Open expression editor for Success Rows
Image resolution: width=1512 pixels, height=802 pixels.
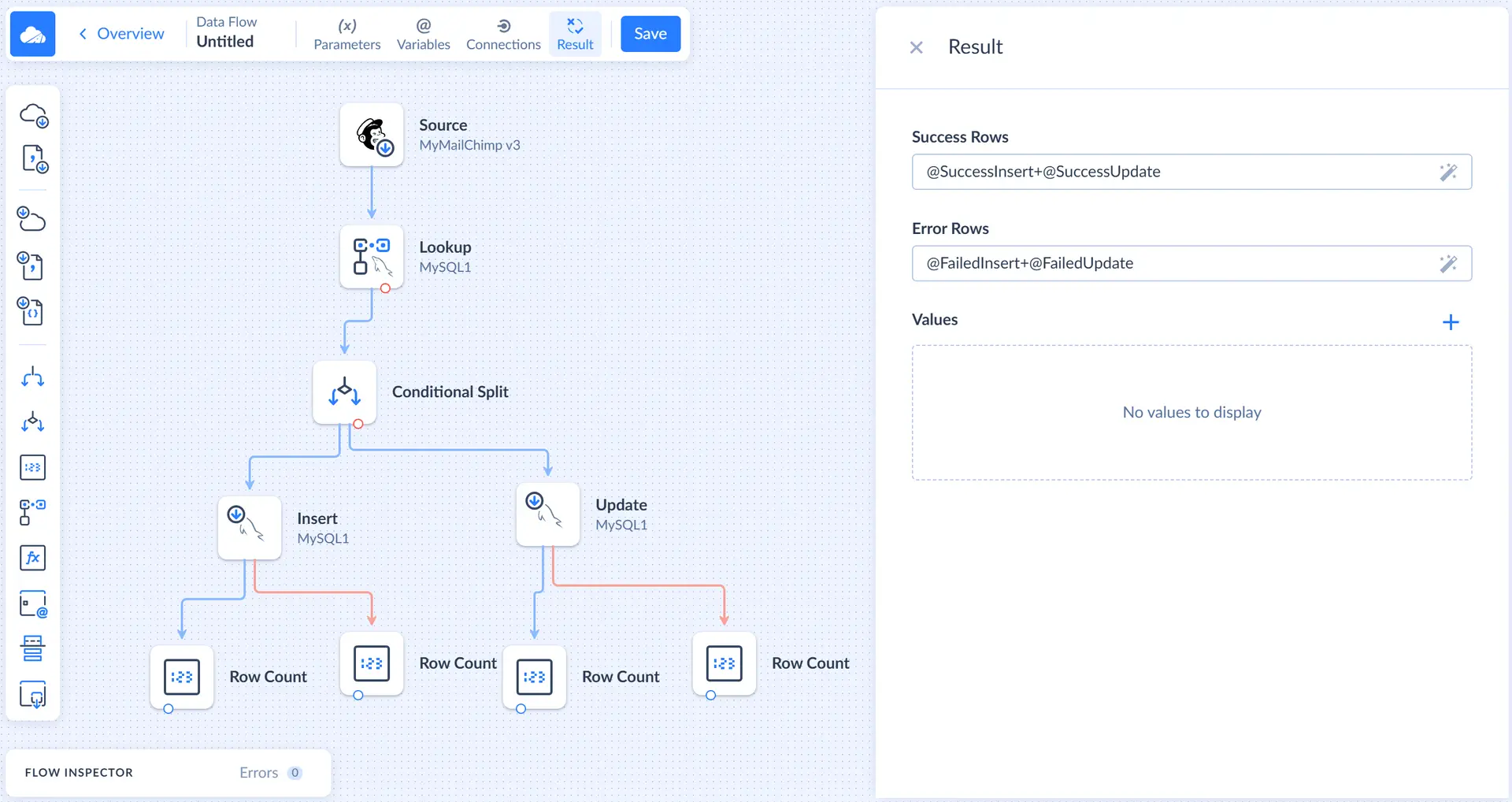(x=1448, y=172)
